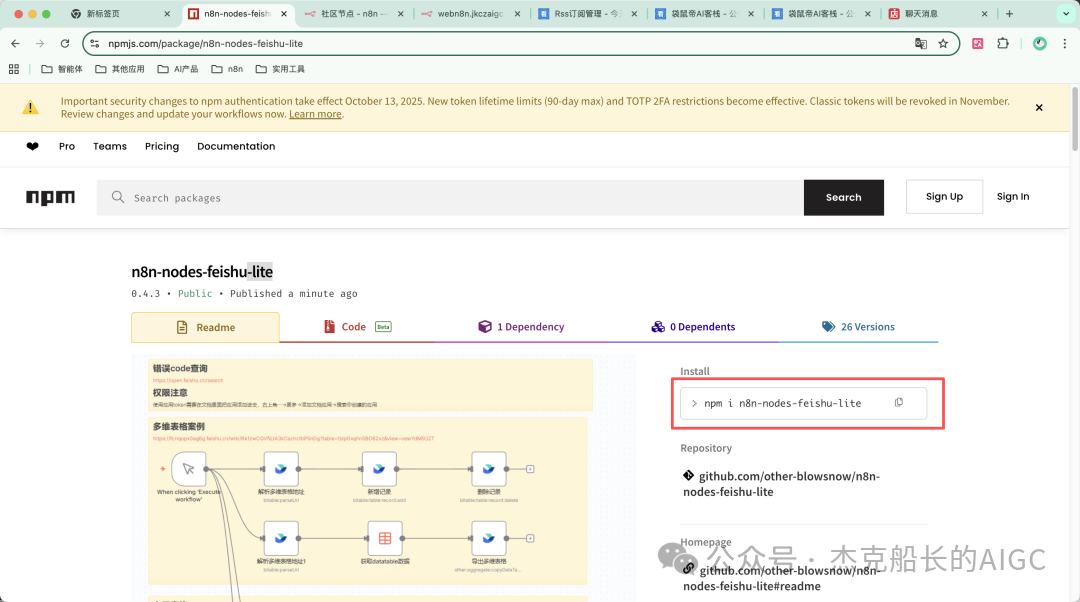1080x602 pixels.
Task: Switch to the 社区节点 - n8n tab
Action: tap(355, 14)
